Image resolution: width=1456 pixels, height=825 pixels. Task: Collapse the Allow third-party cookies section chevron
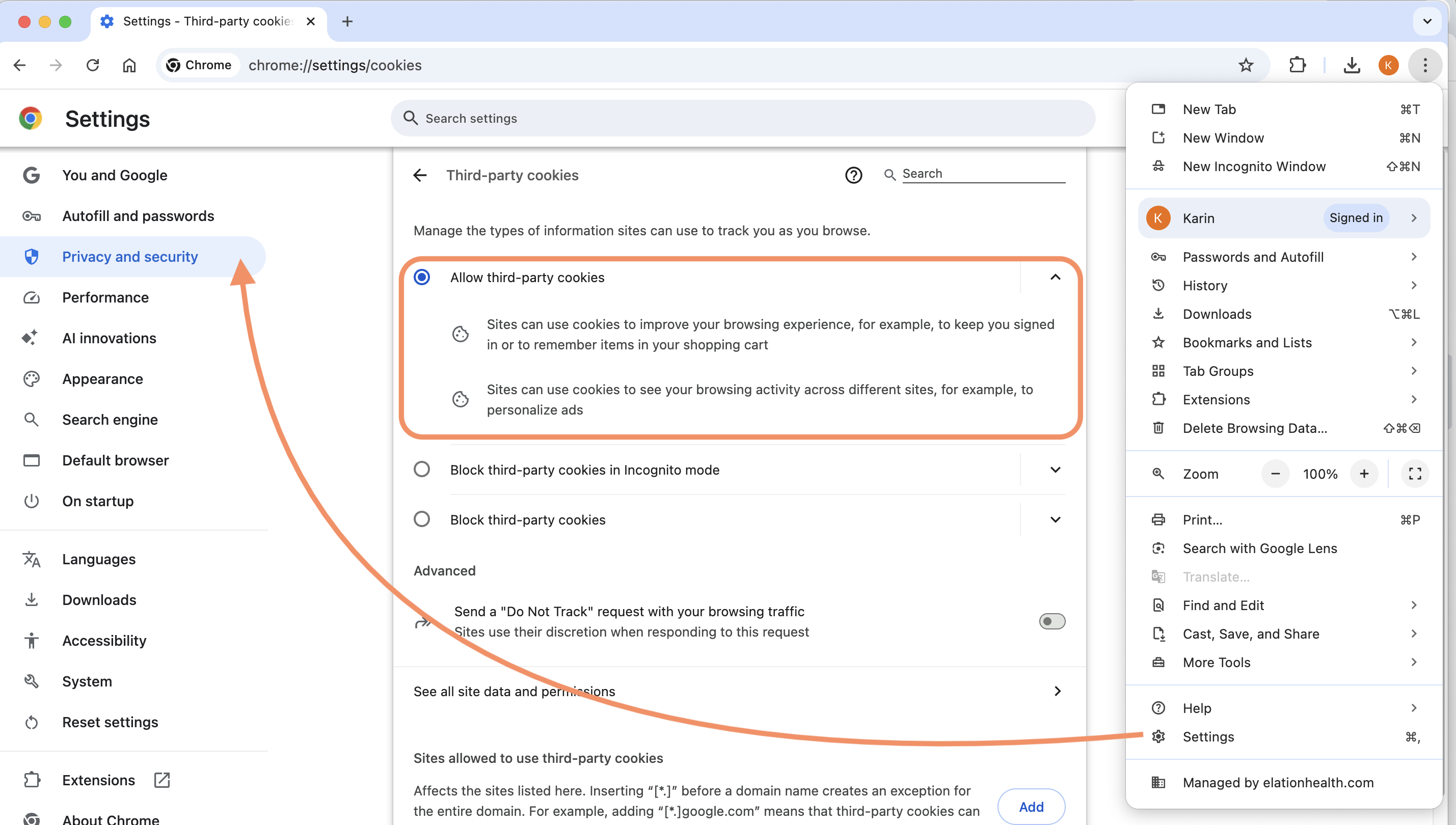coord(1055,277)
